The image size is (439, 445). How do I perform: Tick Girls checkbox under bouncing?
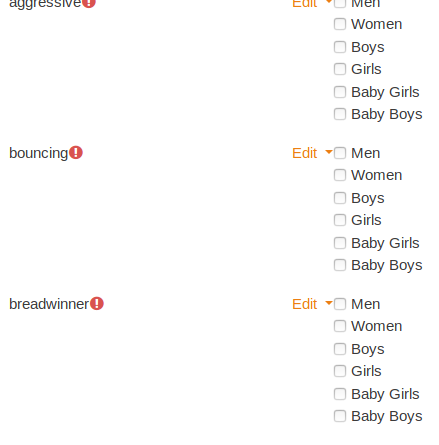pyautogui.click(x=340, y=220)
